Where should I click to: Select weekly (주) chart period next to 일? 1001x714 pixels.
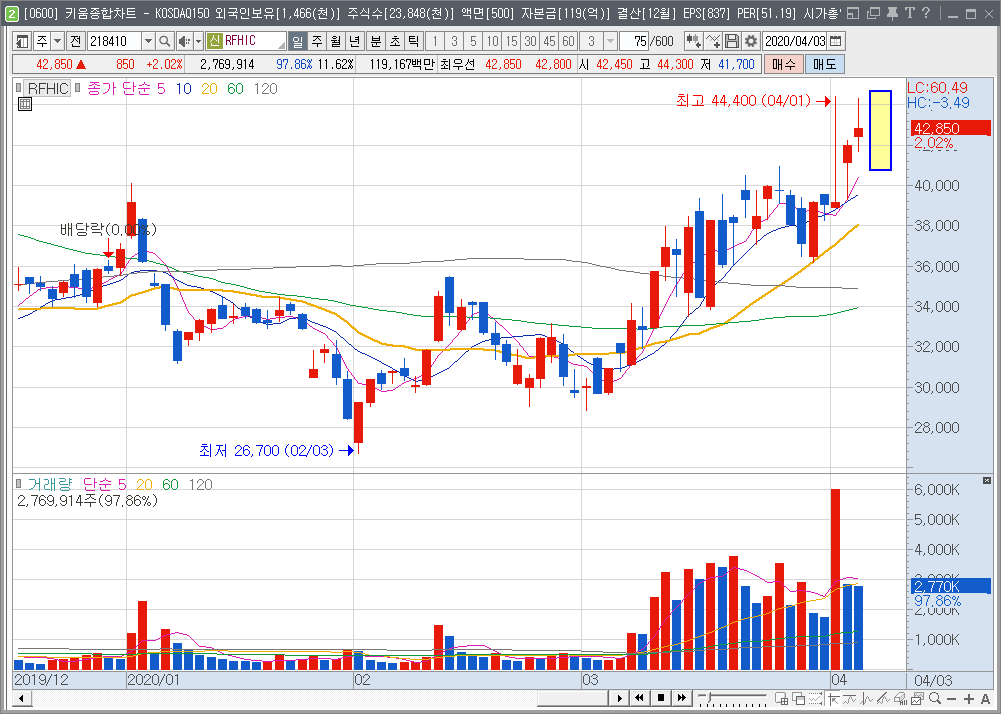[x=317, y=42]
